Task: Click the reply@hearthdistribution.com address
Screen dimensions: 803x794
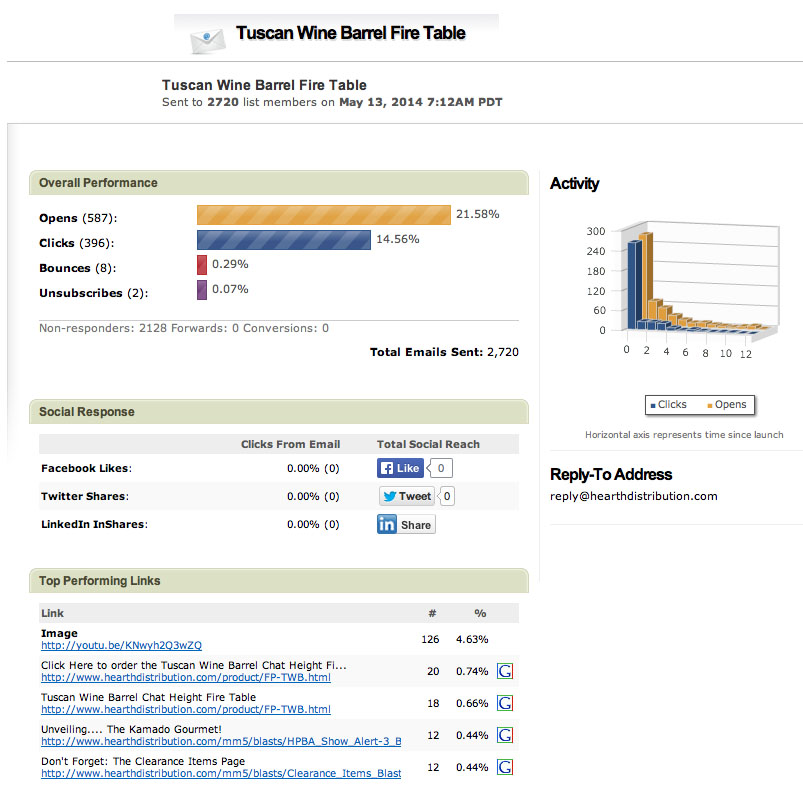Action: coord(633,496)
